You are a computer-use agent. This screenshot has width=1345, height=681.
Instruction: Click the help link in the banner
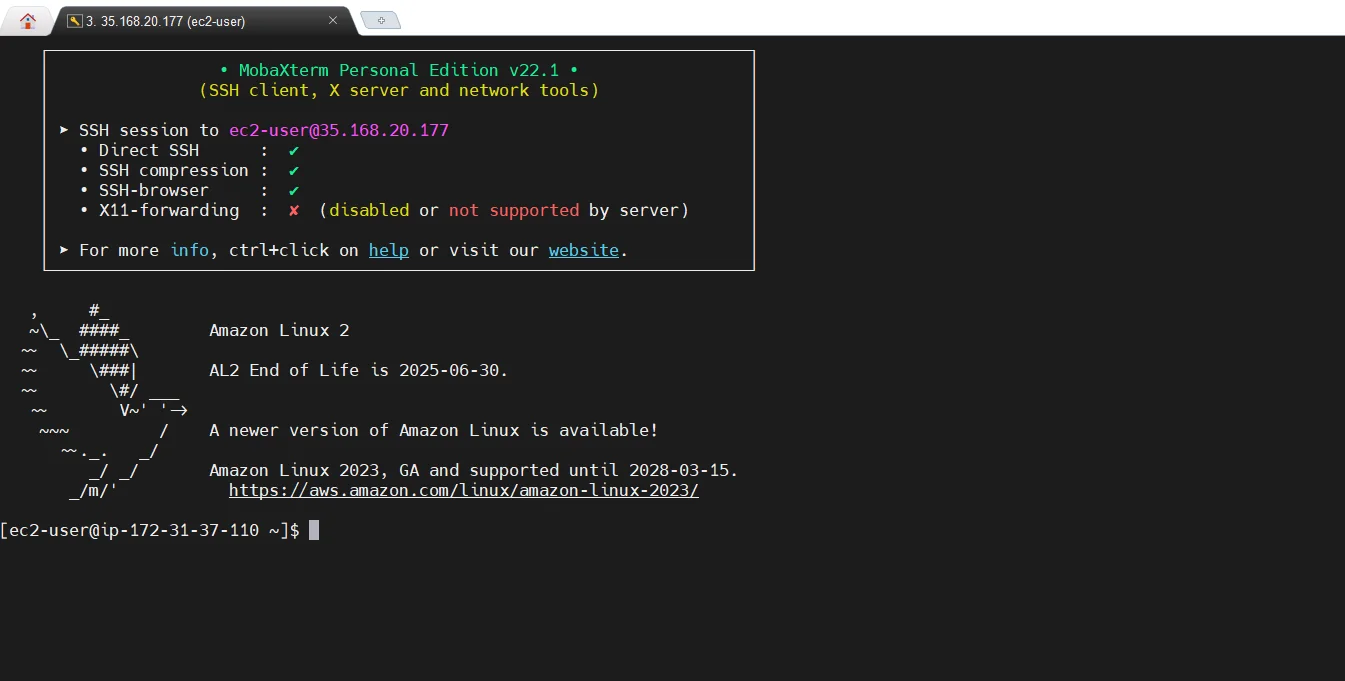(389, 250)
